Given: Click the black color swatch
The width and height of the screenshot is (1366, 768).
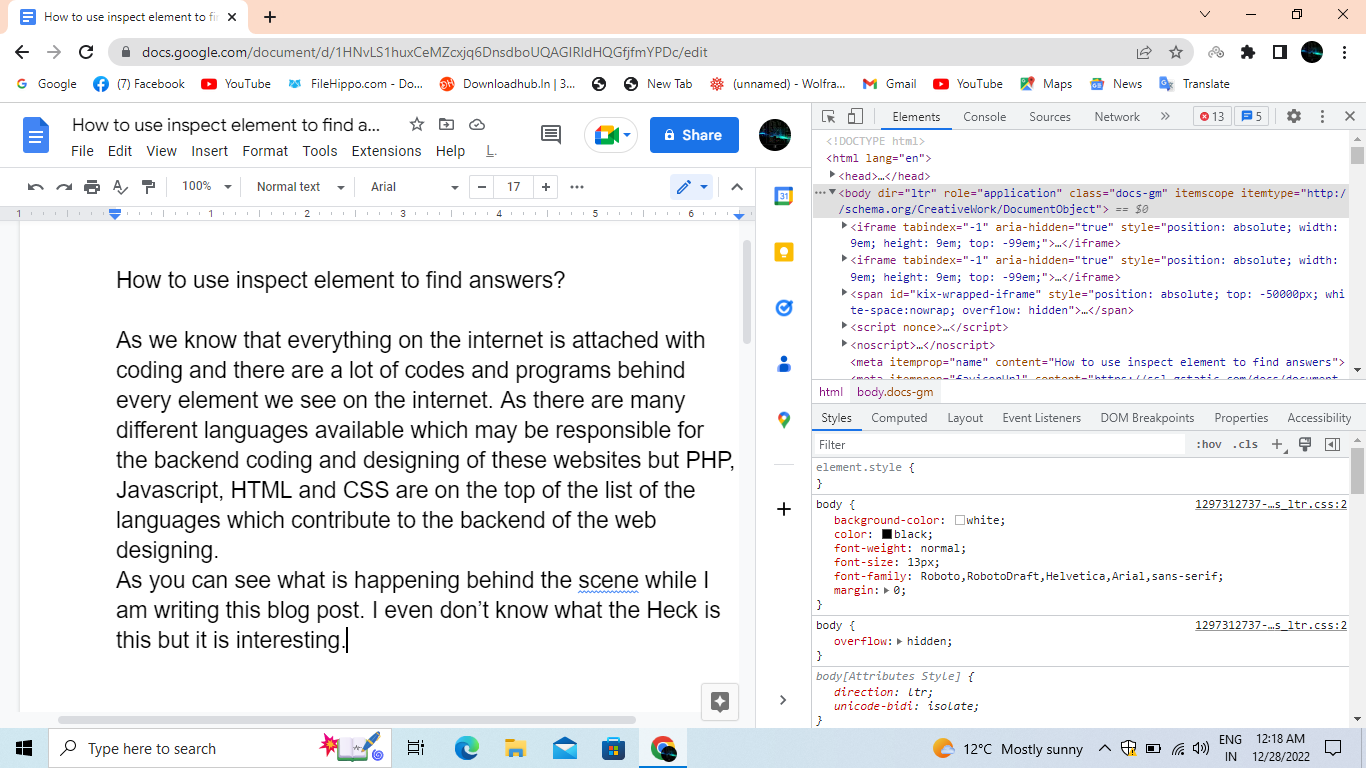Looking at the screenshot, I should pyautogui.click(x=887, y=534).
